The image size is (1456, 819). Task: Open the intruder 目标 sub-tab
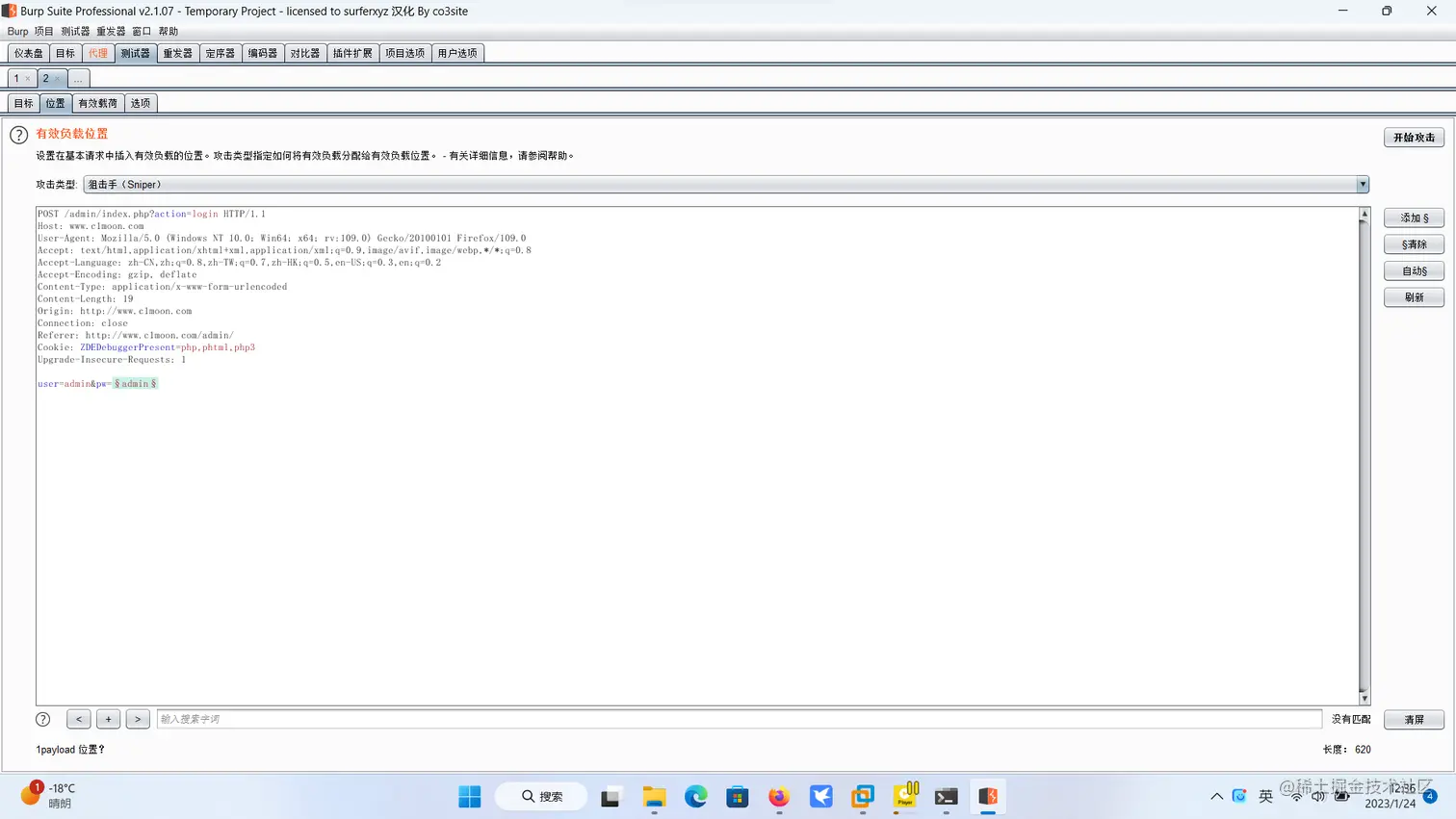23,103
